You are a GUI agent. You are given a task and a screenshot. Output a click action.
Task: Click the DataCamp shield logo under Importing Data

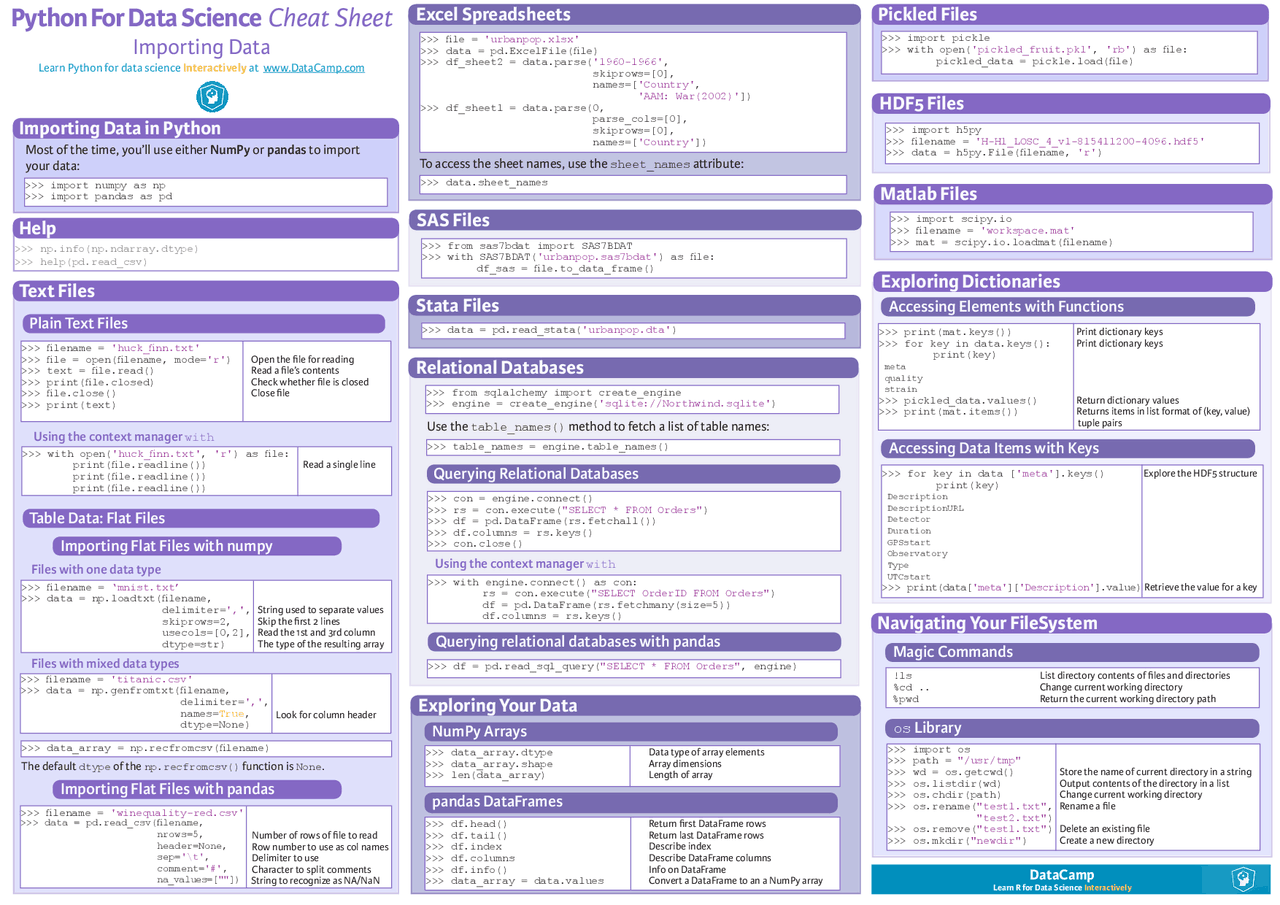[x=212, y=97]
